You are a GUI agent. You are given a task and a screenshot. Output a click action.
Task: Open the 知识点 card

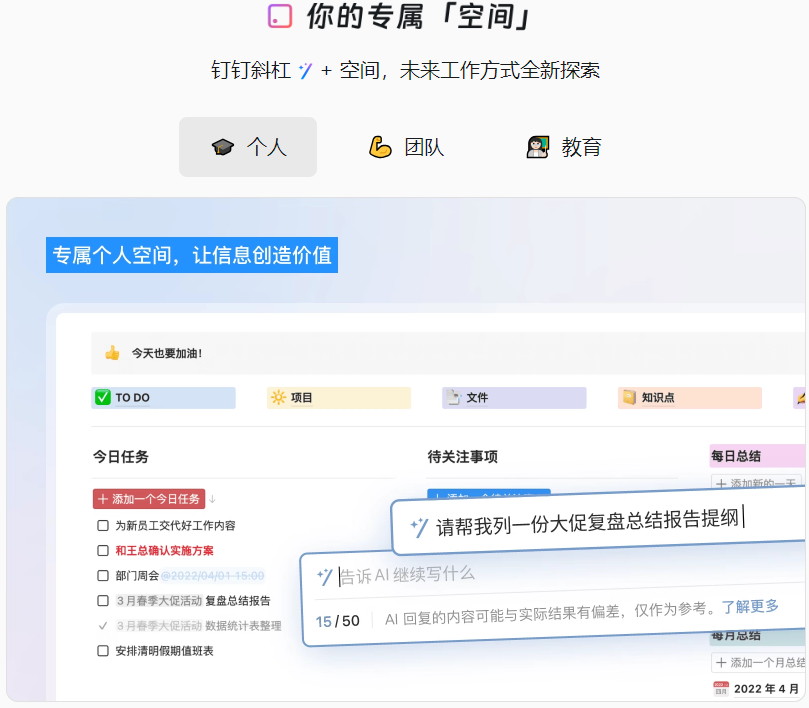click(690, 398)
